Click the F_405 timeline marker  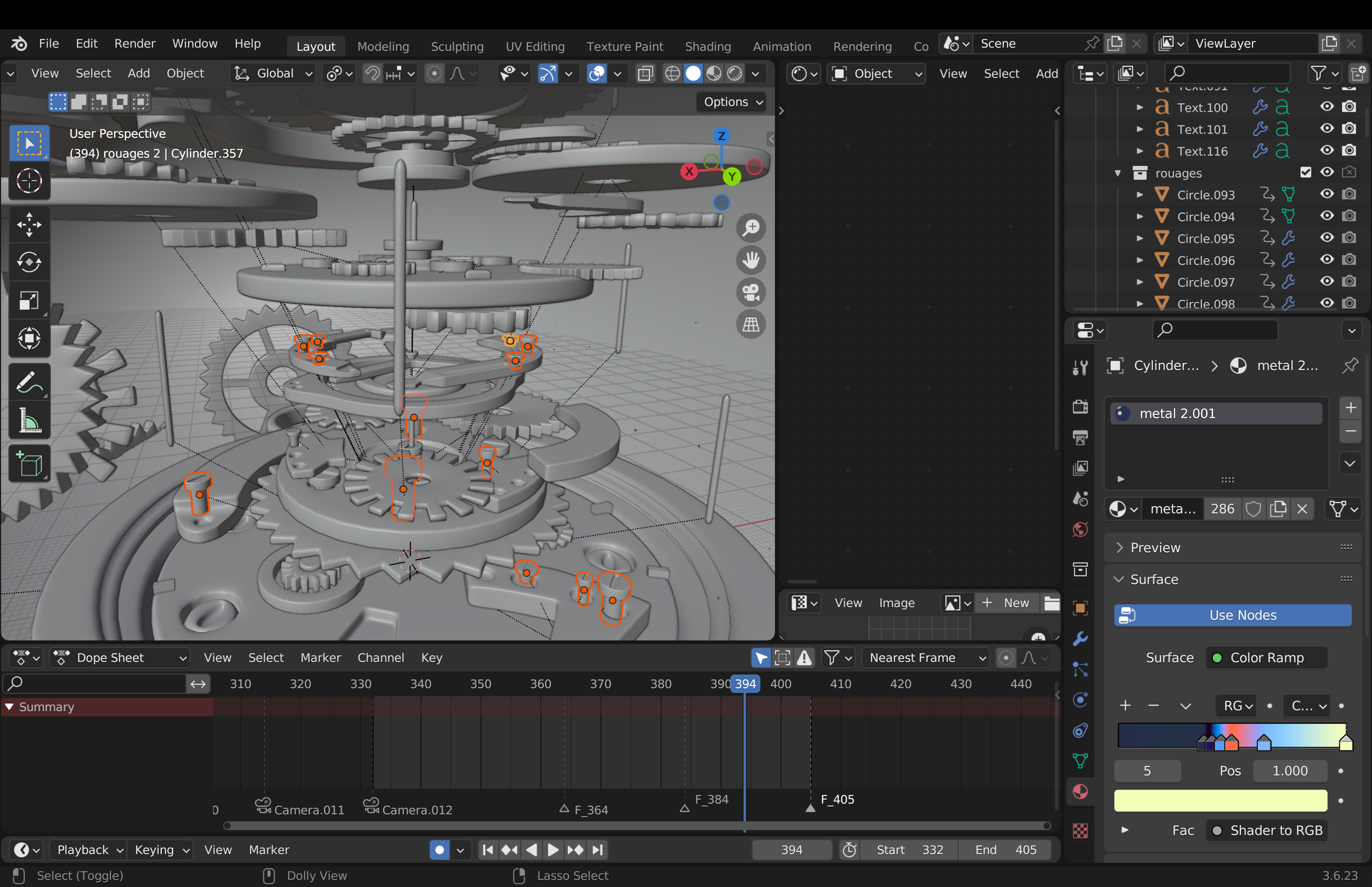(x=810, y=807)
